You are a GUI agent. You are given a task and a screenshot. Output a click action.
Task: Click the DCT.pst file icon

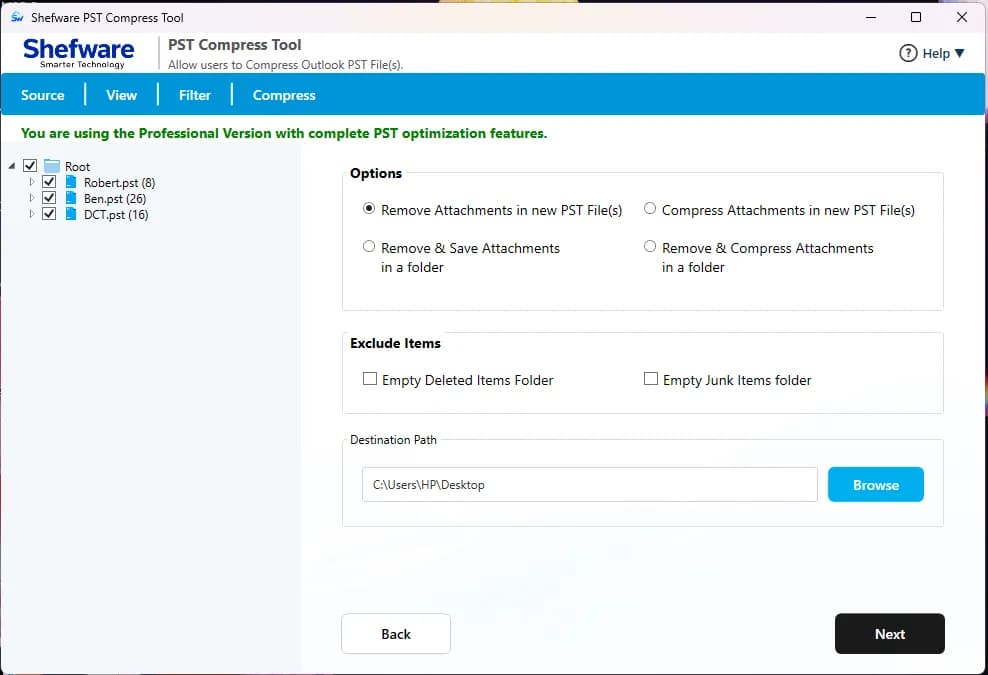[71, 214]
